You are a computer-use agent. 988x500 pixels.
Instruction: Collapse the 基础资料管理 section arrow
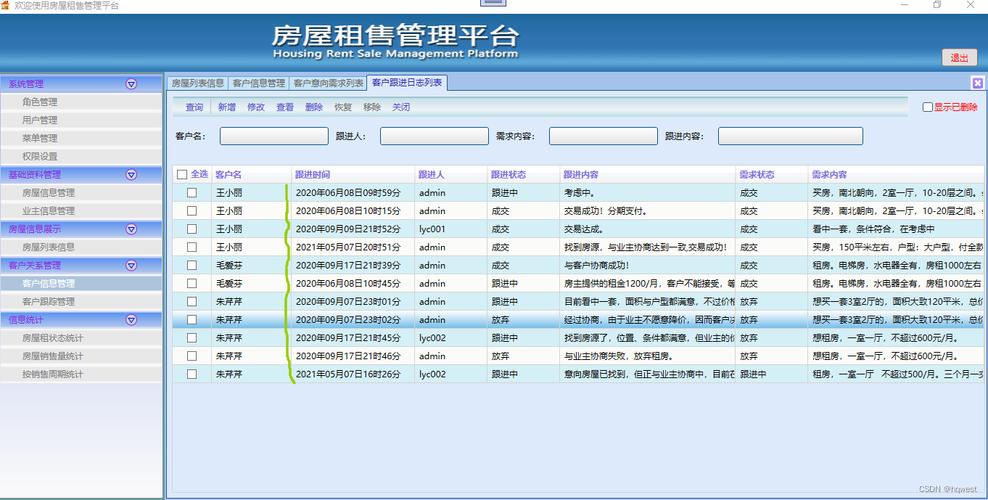(x=131, y=174)
